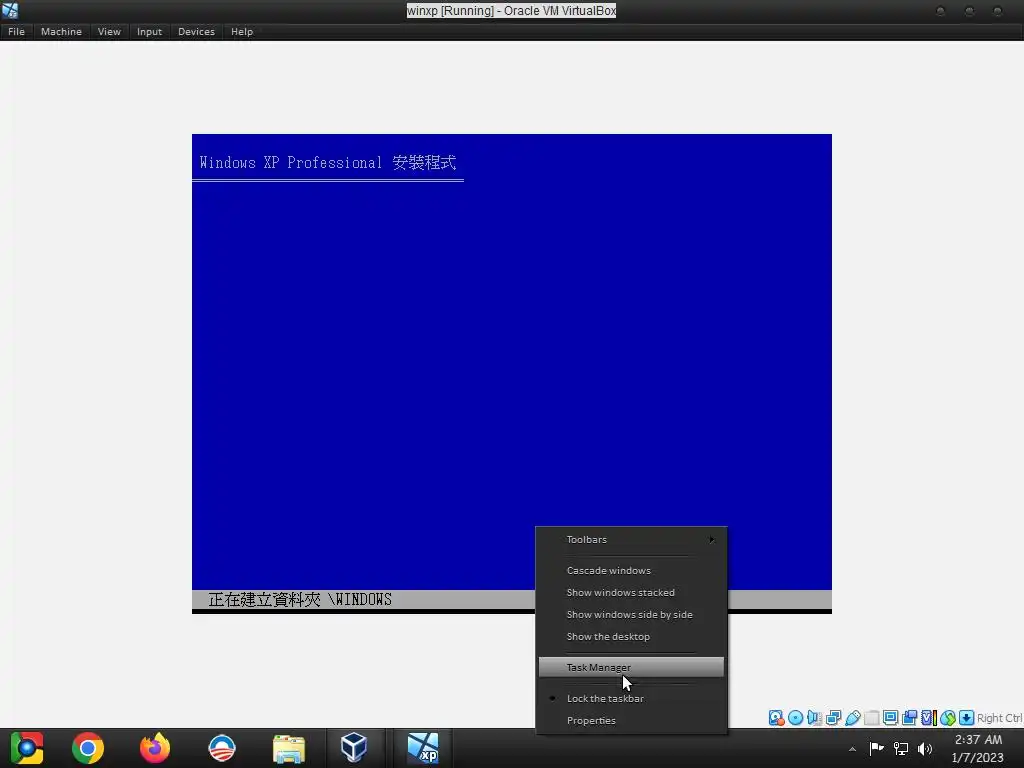Show hidden system tray icons

tap(852, 749)
